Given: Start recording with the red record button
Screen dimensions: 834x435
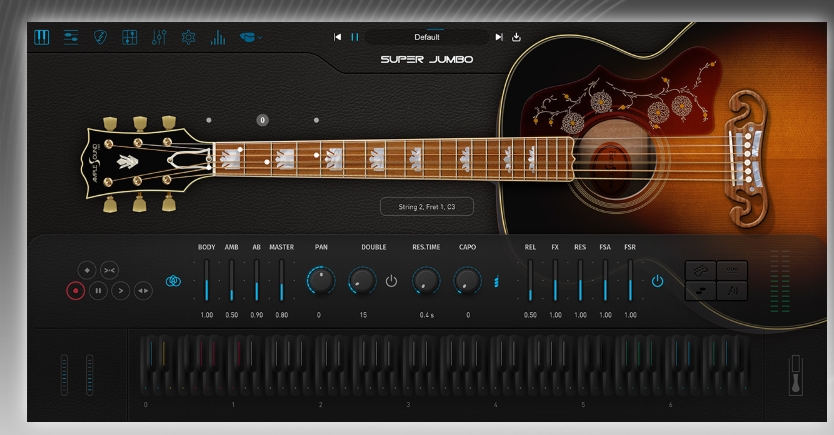Looking at the screenshot, I should click(76, 291).
